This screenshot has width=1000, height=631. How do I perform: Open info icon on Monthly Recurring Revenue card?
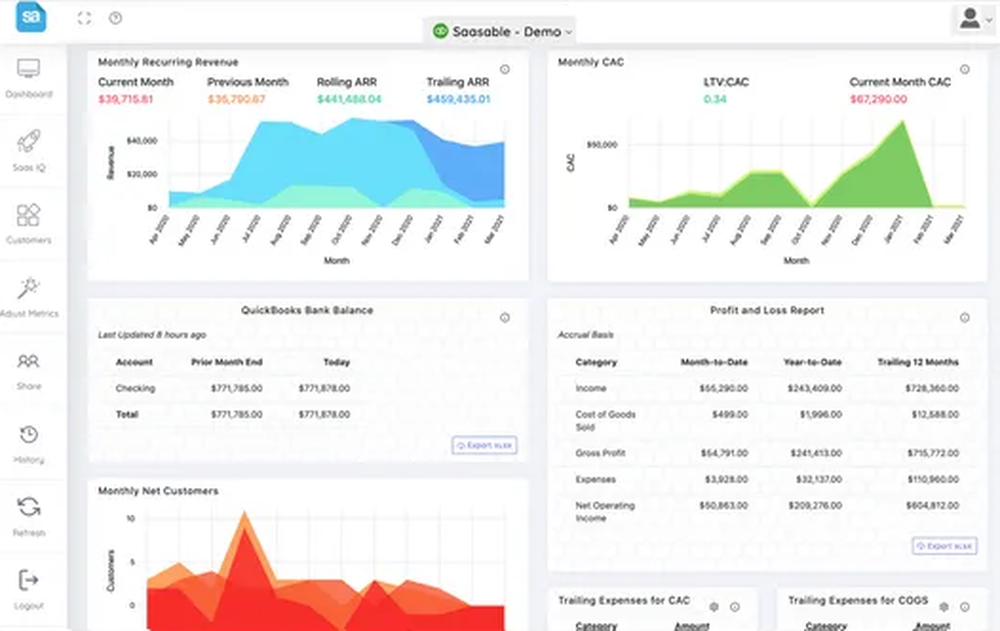504,69
